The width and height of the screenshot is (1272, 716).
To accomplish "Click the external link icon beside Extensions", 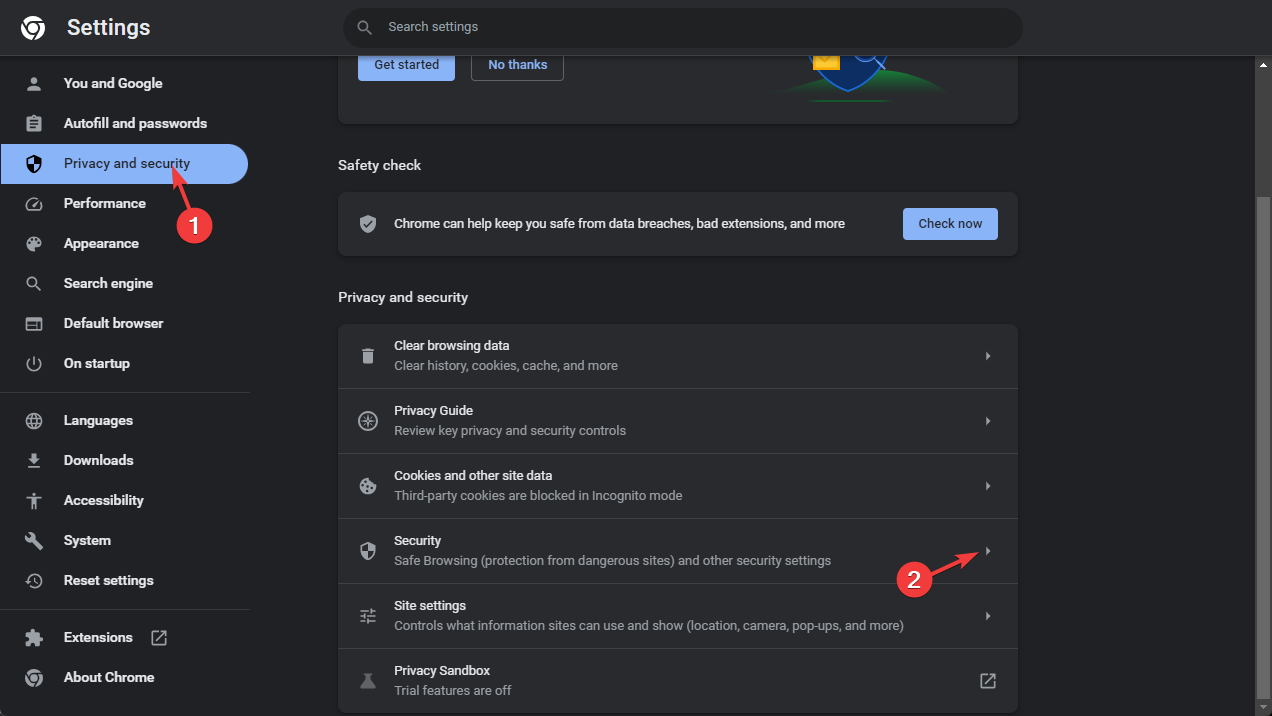I will (x=158, y=637).
